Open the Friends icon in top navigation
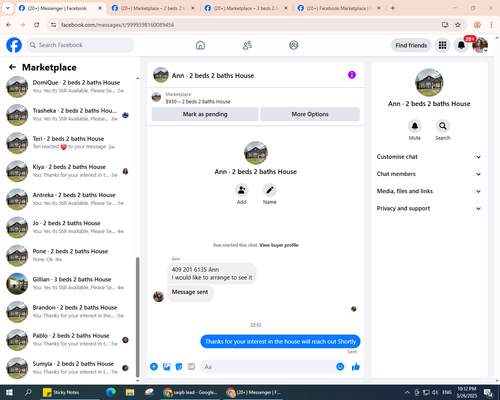The height and width of the screenshot is (400, 500). [247, 45]
